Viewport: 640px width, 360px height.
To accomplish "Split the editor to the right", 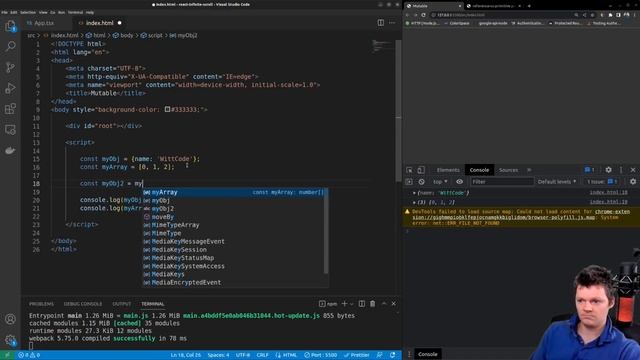I will 380,23.
